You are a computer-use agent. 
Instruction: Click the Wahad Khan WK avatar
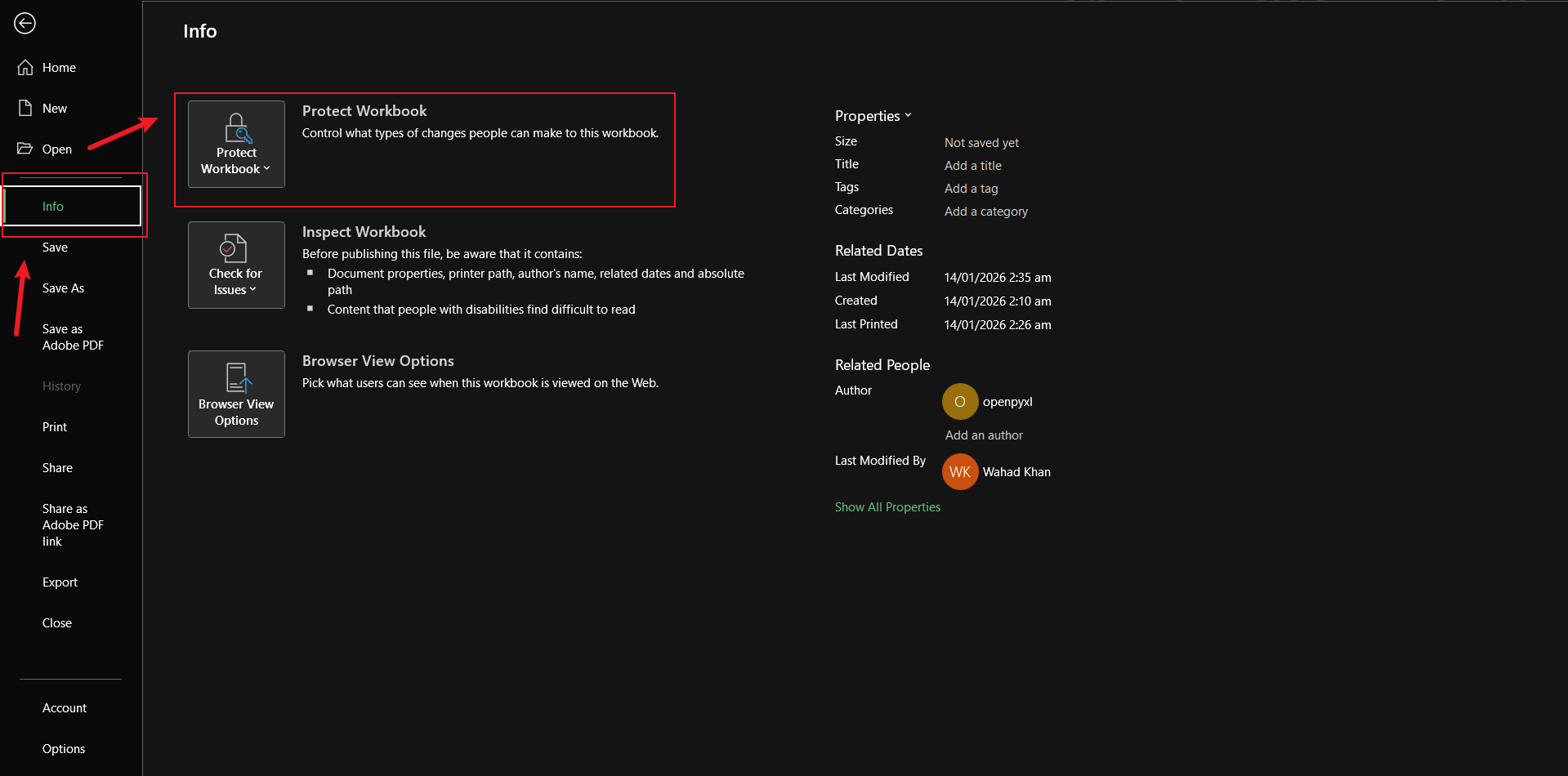point(960,472)
